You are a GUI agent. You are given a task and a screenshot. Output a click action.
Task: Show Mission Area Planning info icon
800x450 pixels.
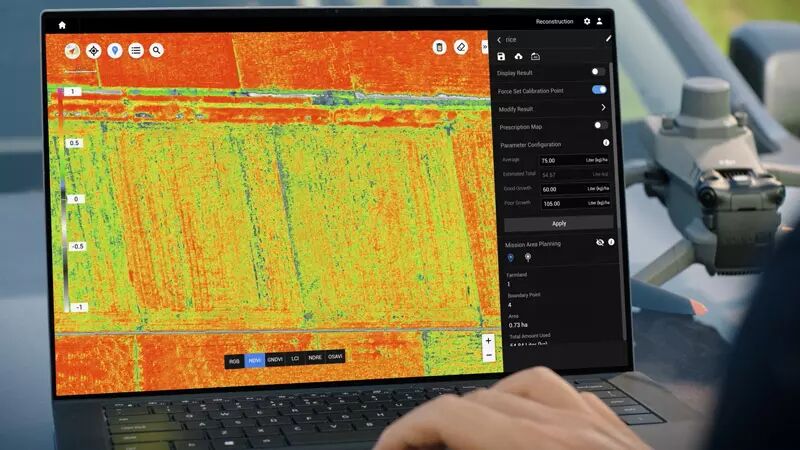pyautogui.click(x=611, y=242)
